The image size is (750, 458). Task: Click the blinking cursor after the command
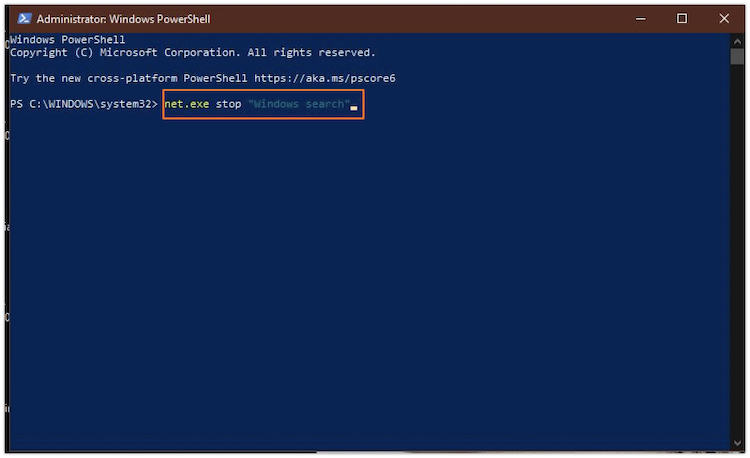[354, 106]
